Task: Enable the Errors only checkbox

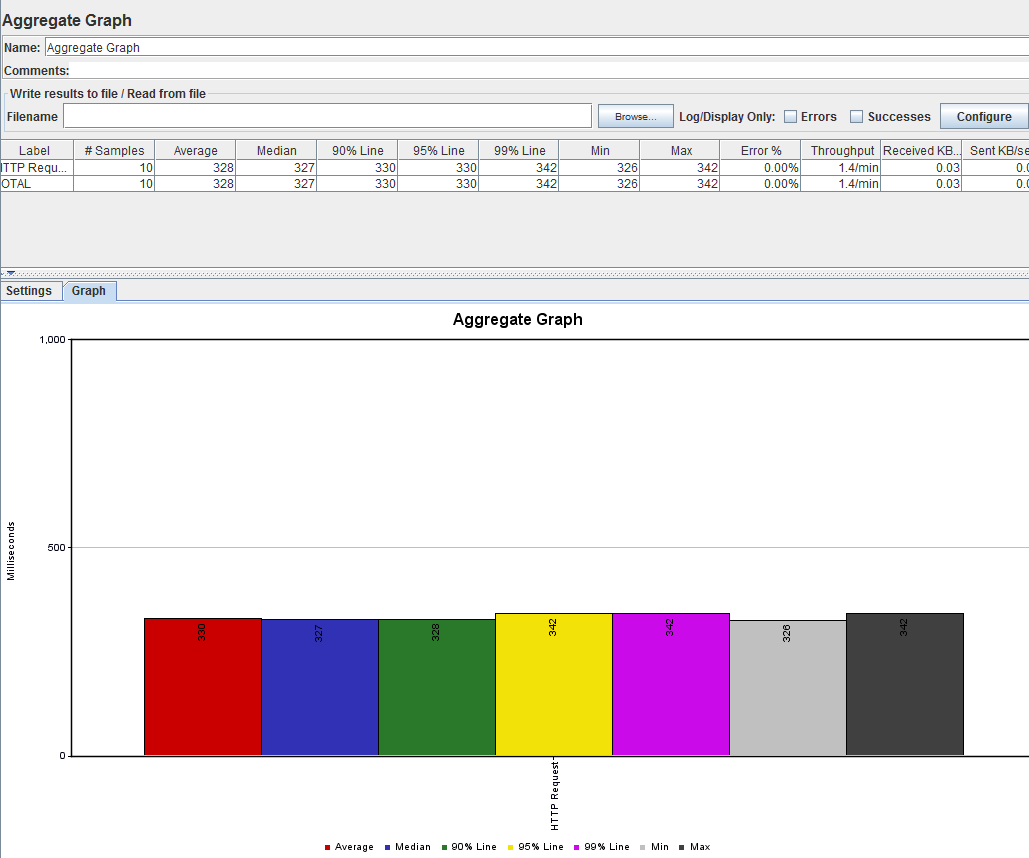Action: (790, 117)
